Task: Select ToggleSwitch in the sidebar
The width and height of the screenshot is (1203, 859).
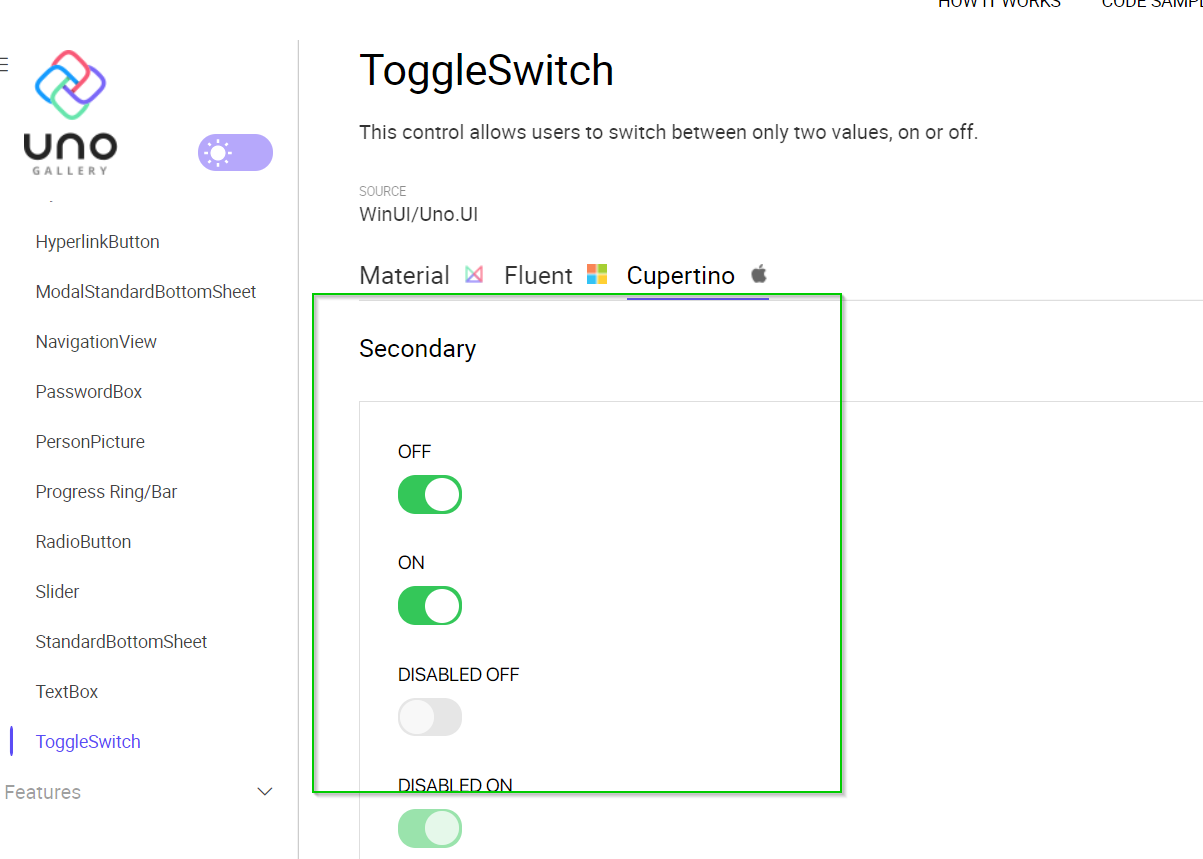Action: [x=88, y=741]
